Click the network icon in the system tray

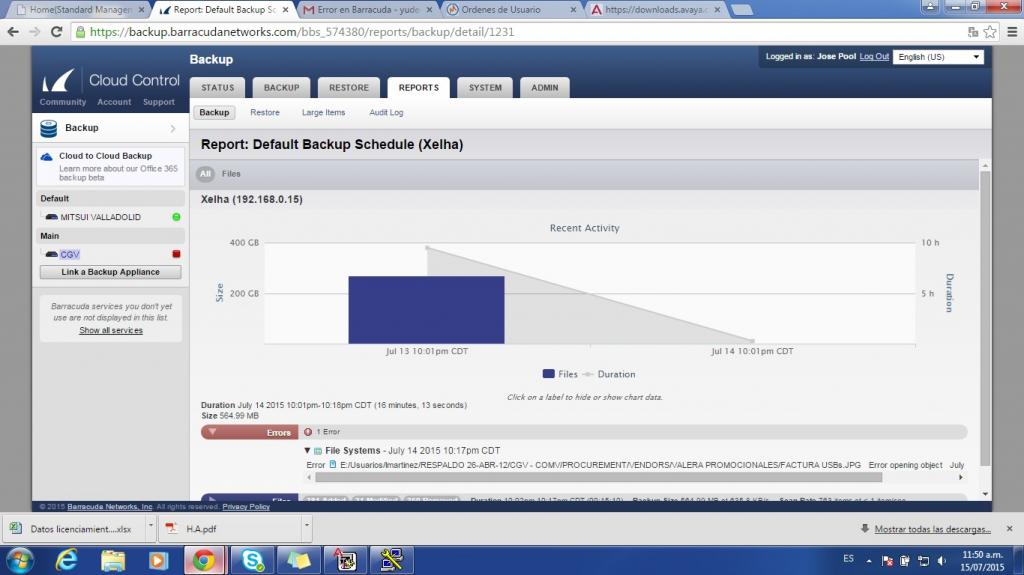[x=923, y=561]
